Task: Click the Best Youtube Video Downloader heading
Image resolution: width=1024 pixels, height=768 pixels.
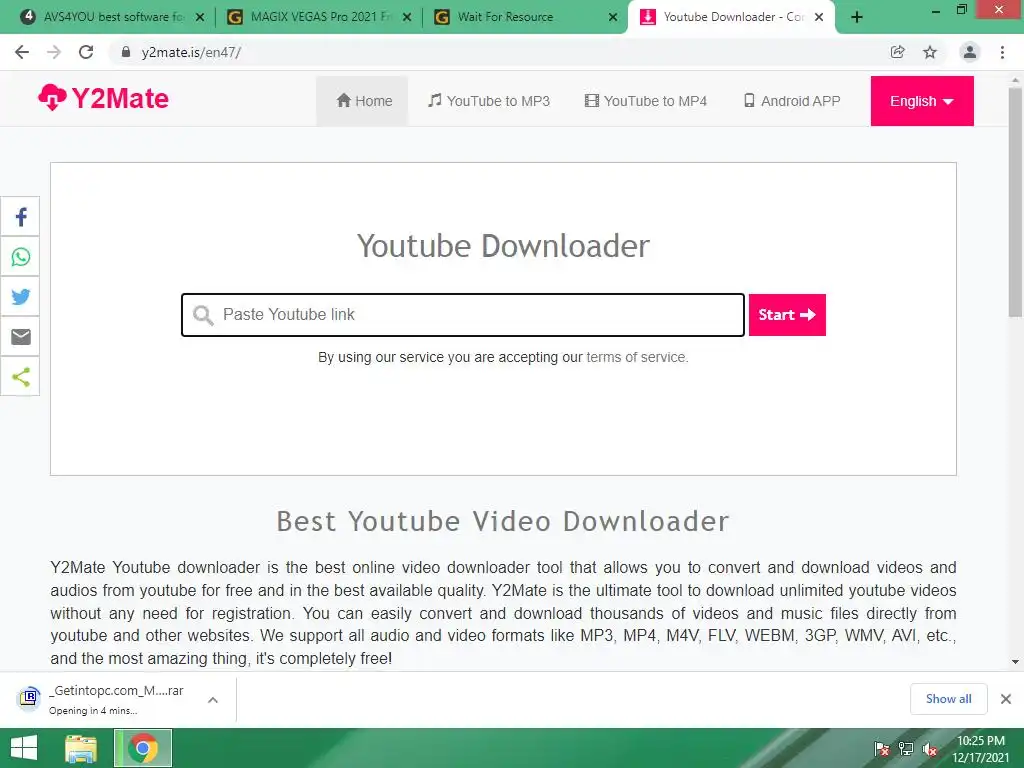Action: [x=503, y=521]
